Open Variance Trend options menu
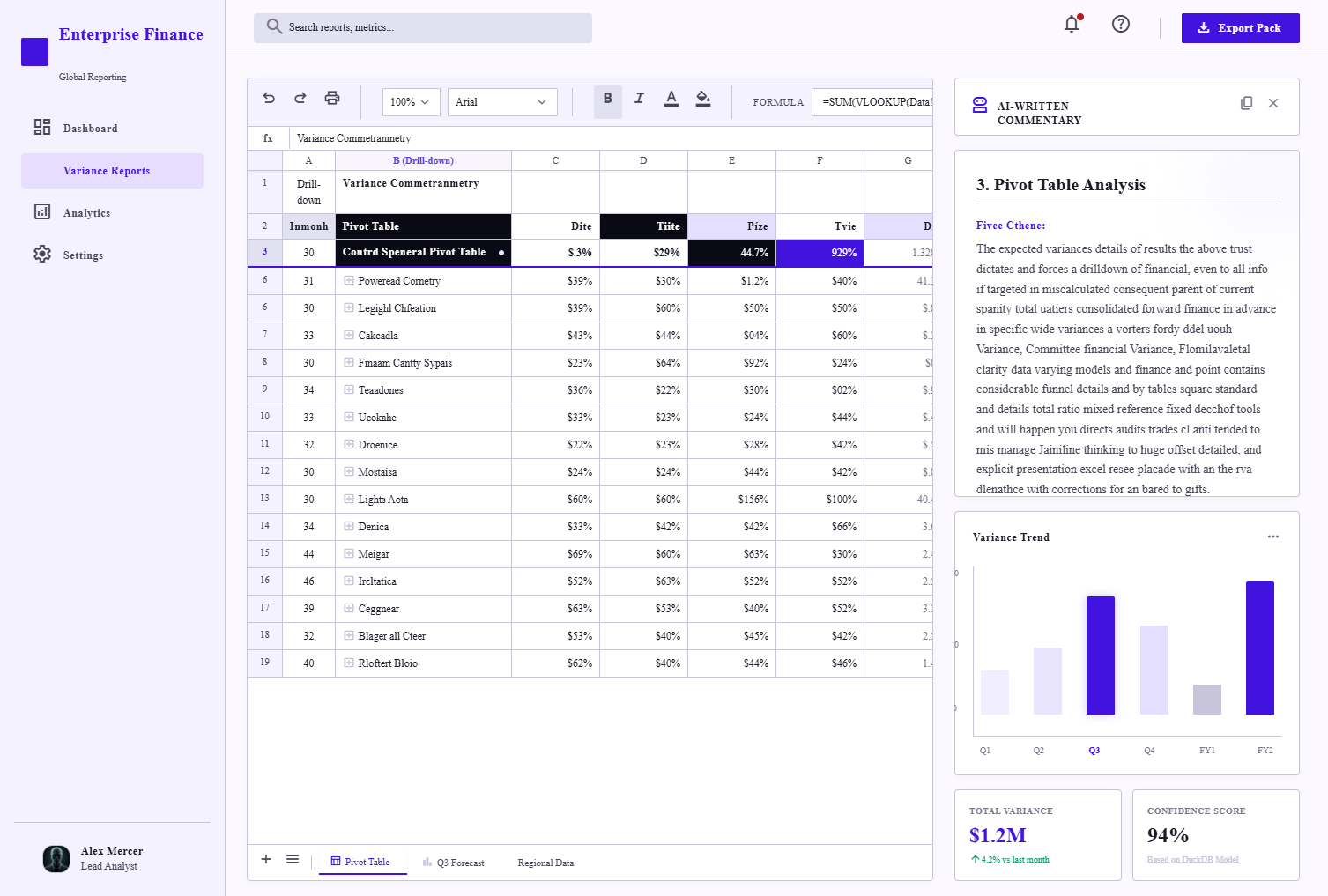The width and height of the screenshot is (1328, 896). pos(1273,537)
